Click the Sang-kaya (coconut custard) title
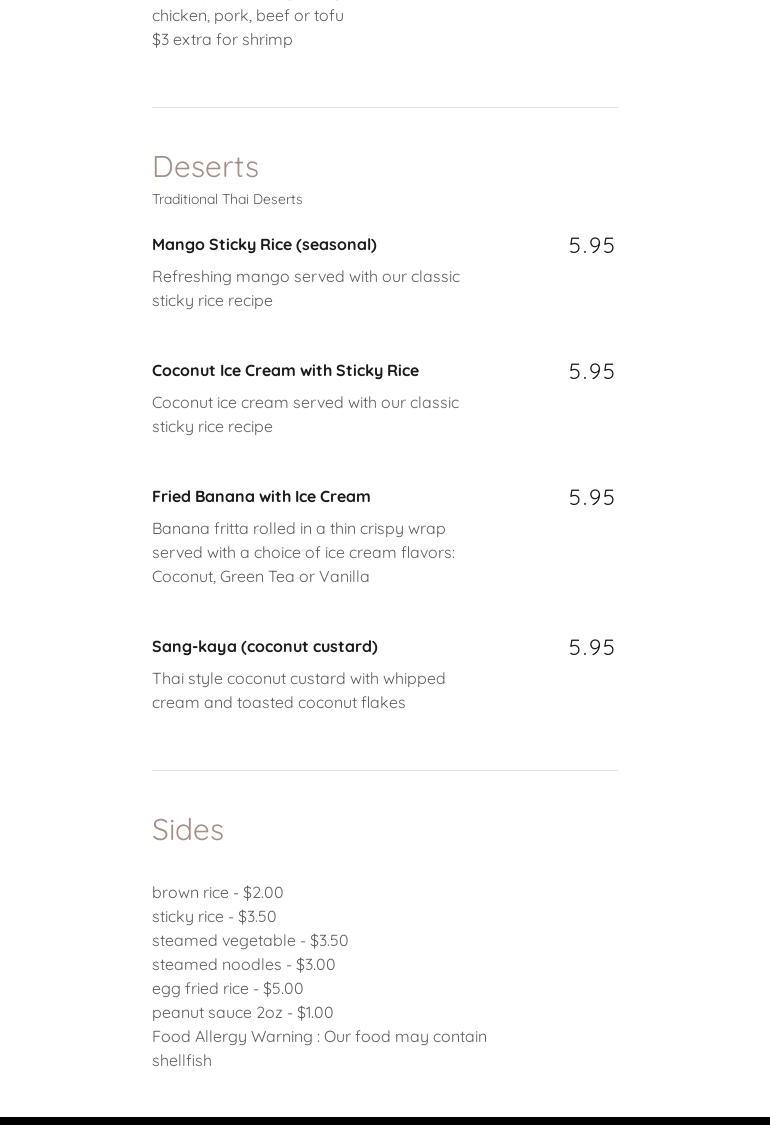770x1125 pixels. pos(265,646)
